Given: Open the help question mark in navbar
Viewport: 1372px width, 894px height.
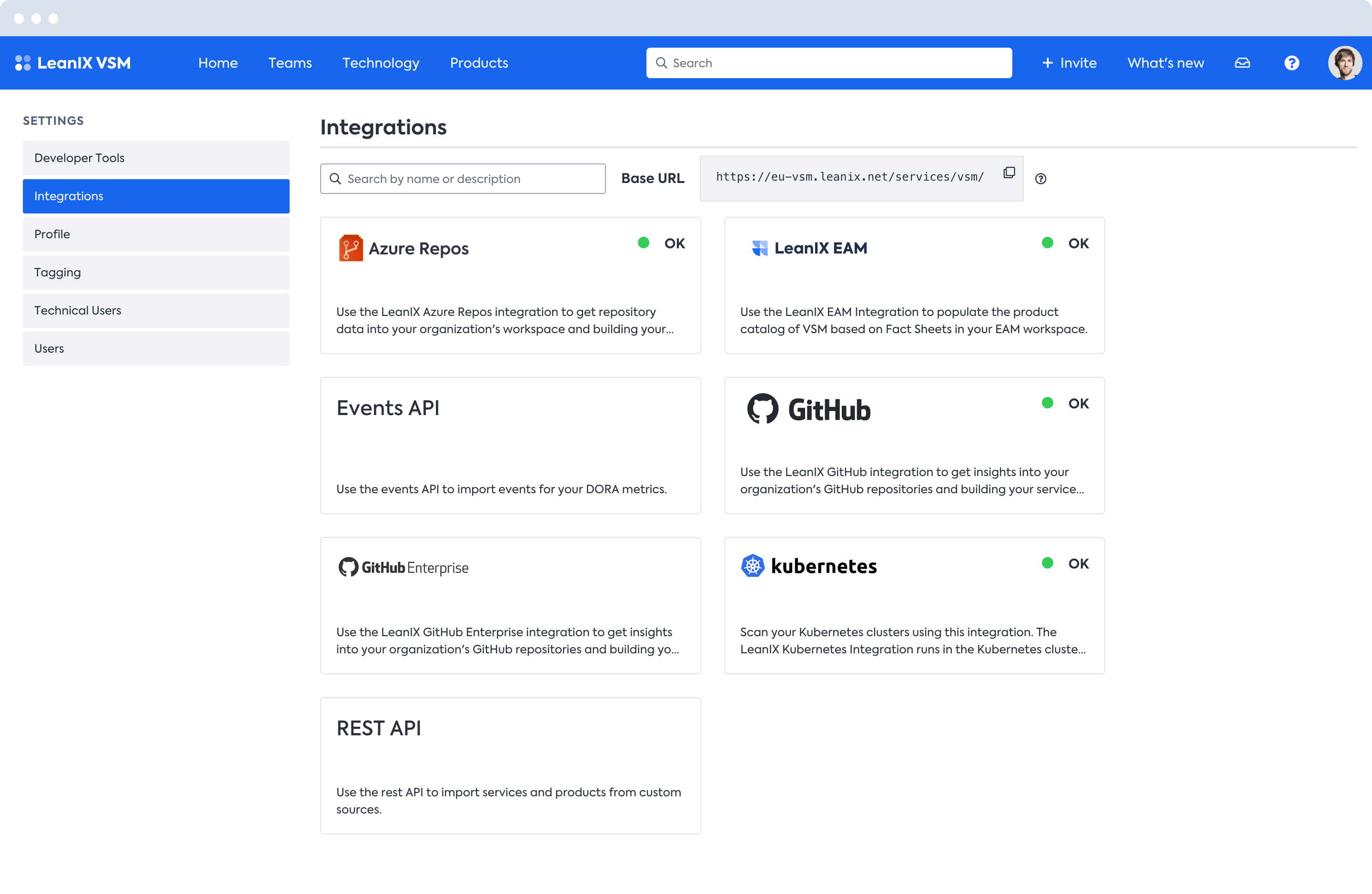Looking at the screenshot, I should click(1292, 63).
